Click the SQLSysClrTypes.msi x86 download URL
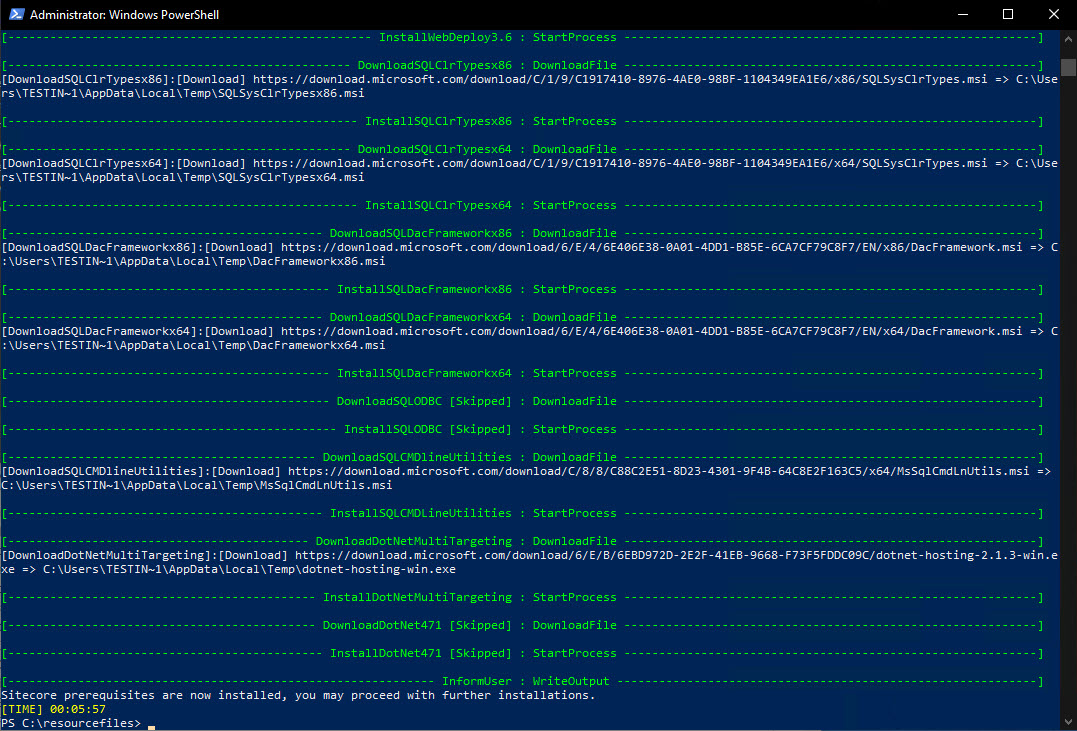 click(x=620, y=80)
